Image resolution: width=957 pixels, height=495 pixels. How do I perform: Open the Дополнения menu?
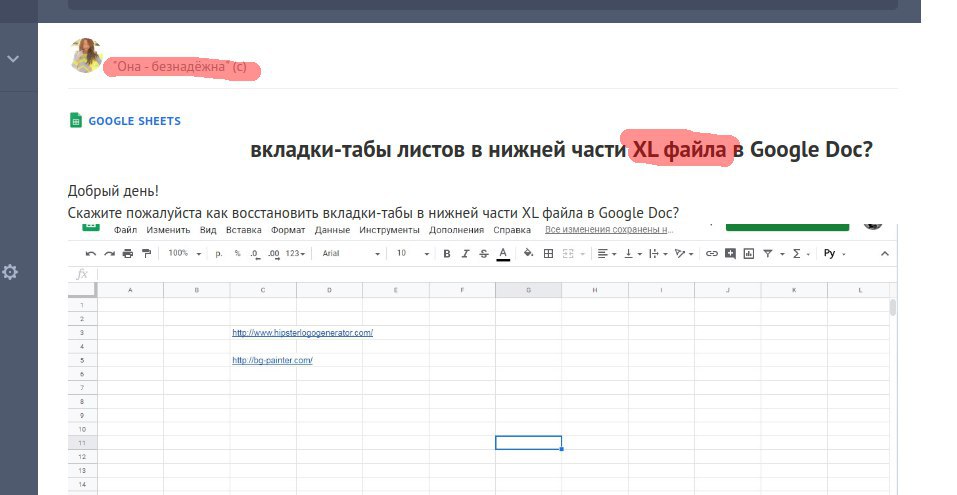pos(457,230)
